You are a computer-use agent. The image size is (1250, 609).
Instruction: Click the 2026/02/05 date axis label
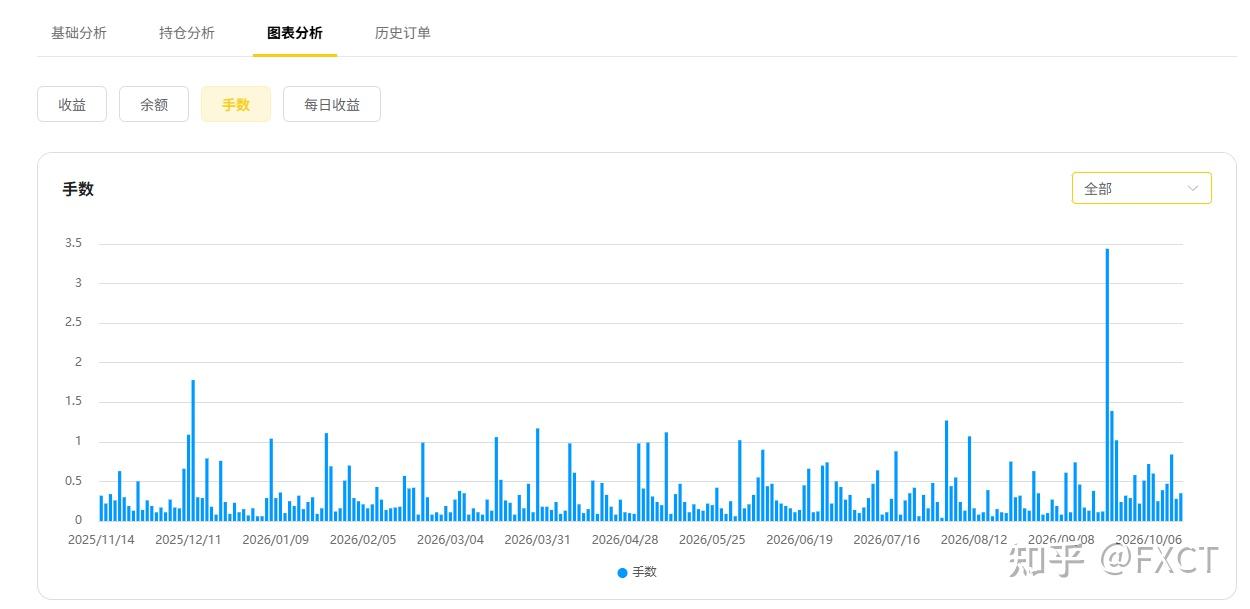(363, 540)
